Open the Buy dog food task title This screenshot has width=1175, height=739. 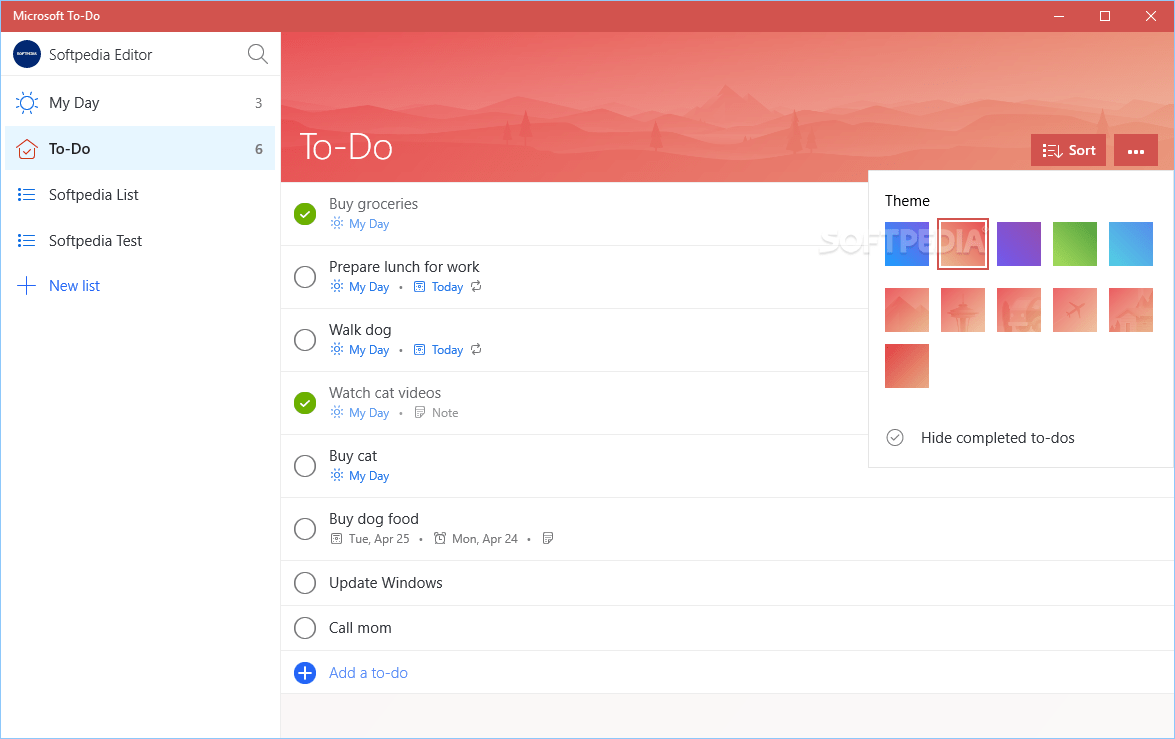click(x=373, y=519)
